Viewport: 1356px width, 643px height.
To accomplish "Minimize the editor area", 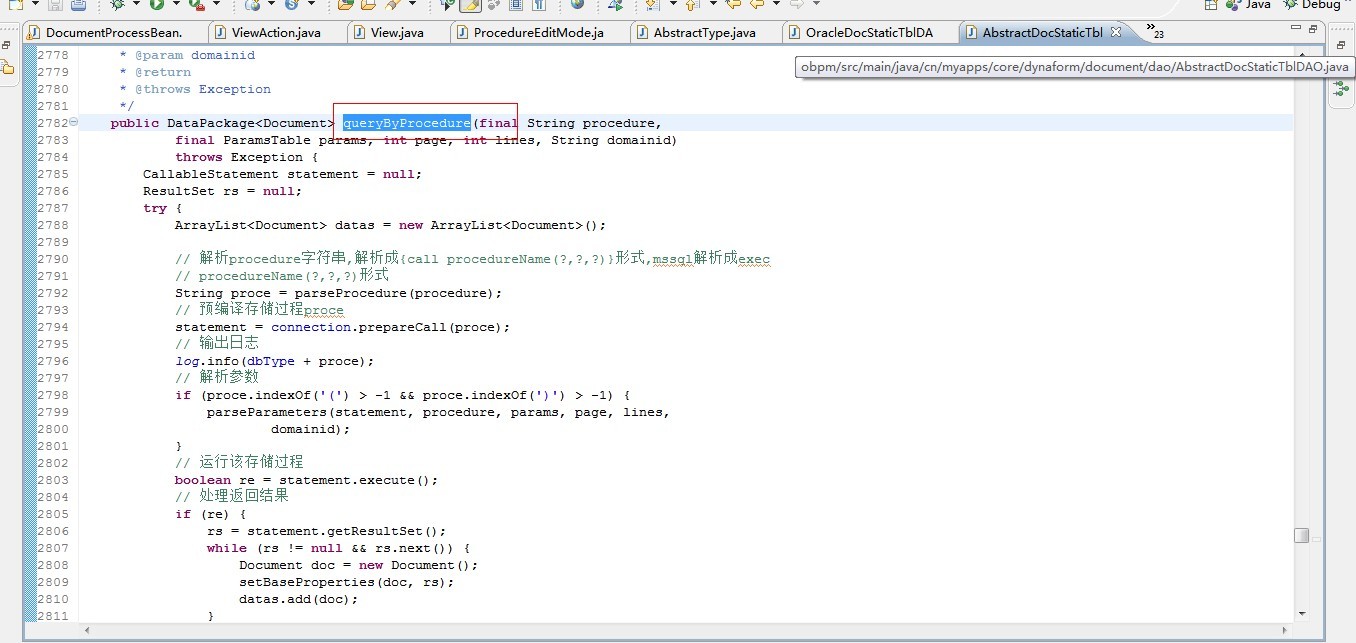I will tap(1297, 29).
